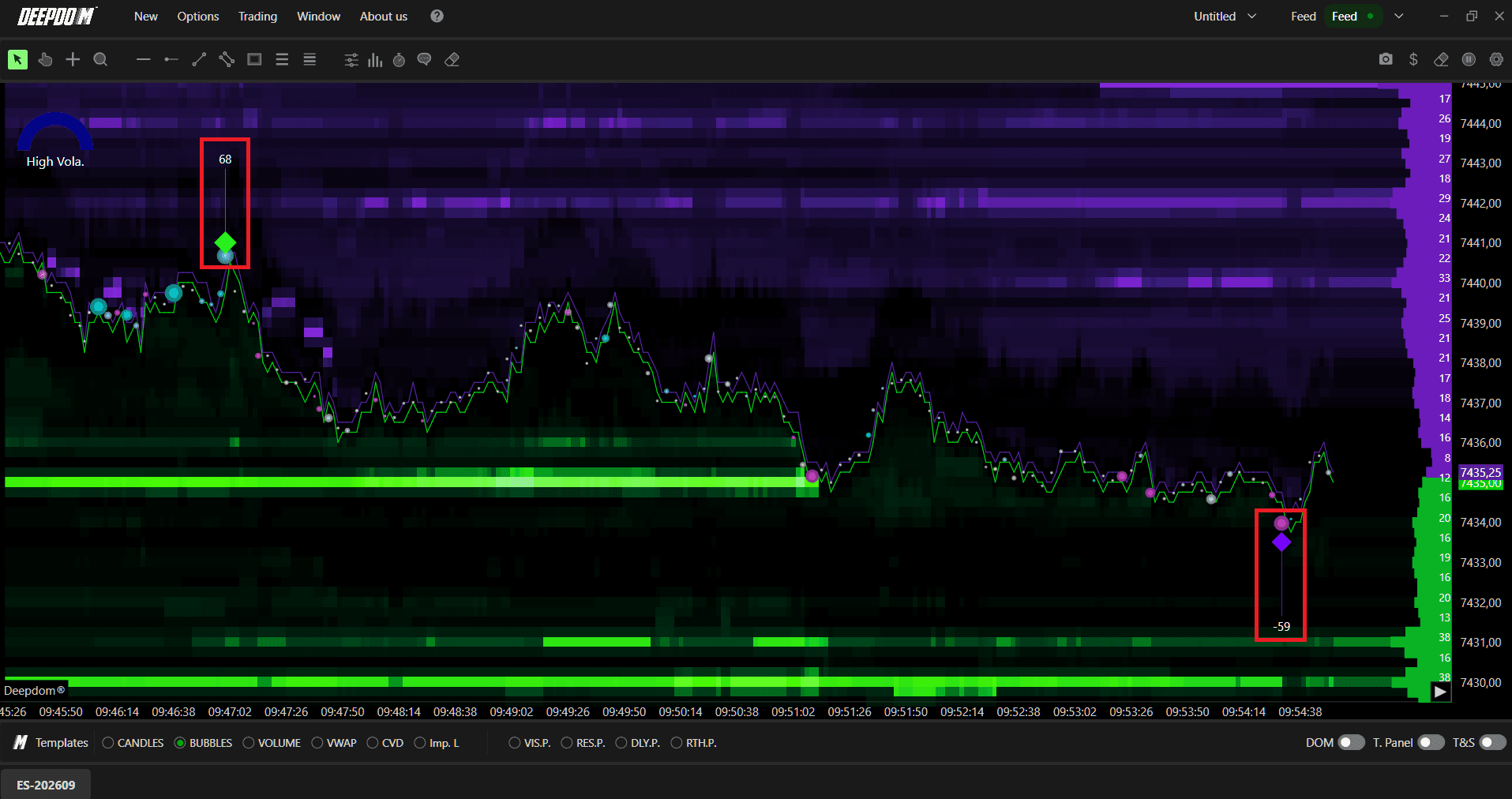Click the 7440,00 price axis label
This screenshot has width=1512, height=799.
pyautogui.click(x=1480, y=283)
